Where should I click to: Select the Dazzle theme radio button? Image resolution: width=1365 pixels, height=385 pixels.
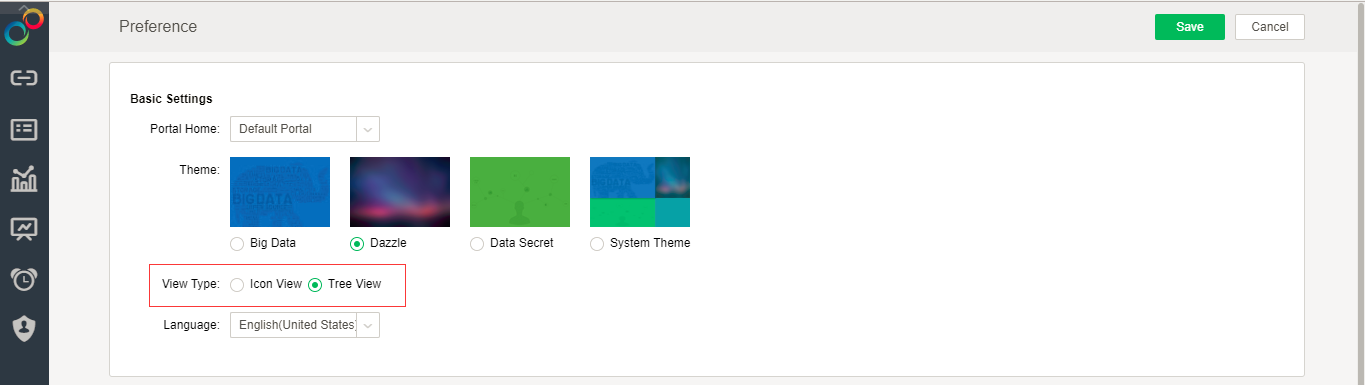pos(357,243)
